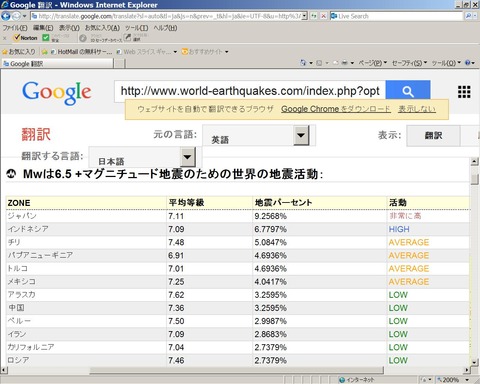The image size is (480, 384).
Task: Open the ツール(T) menu
Action: [137, 28]
